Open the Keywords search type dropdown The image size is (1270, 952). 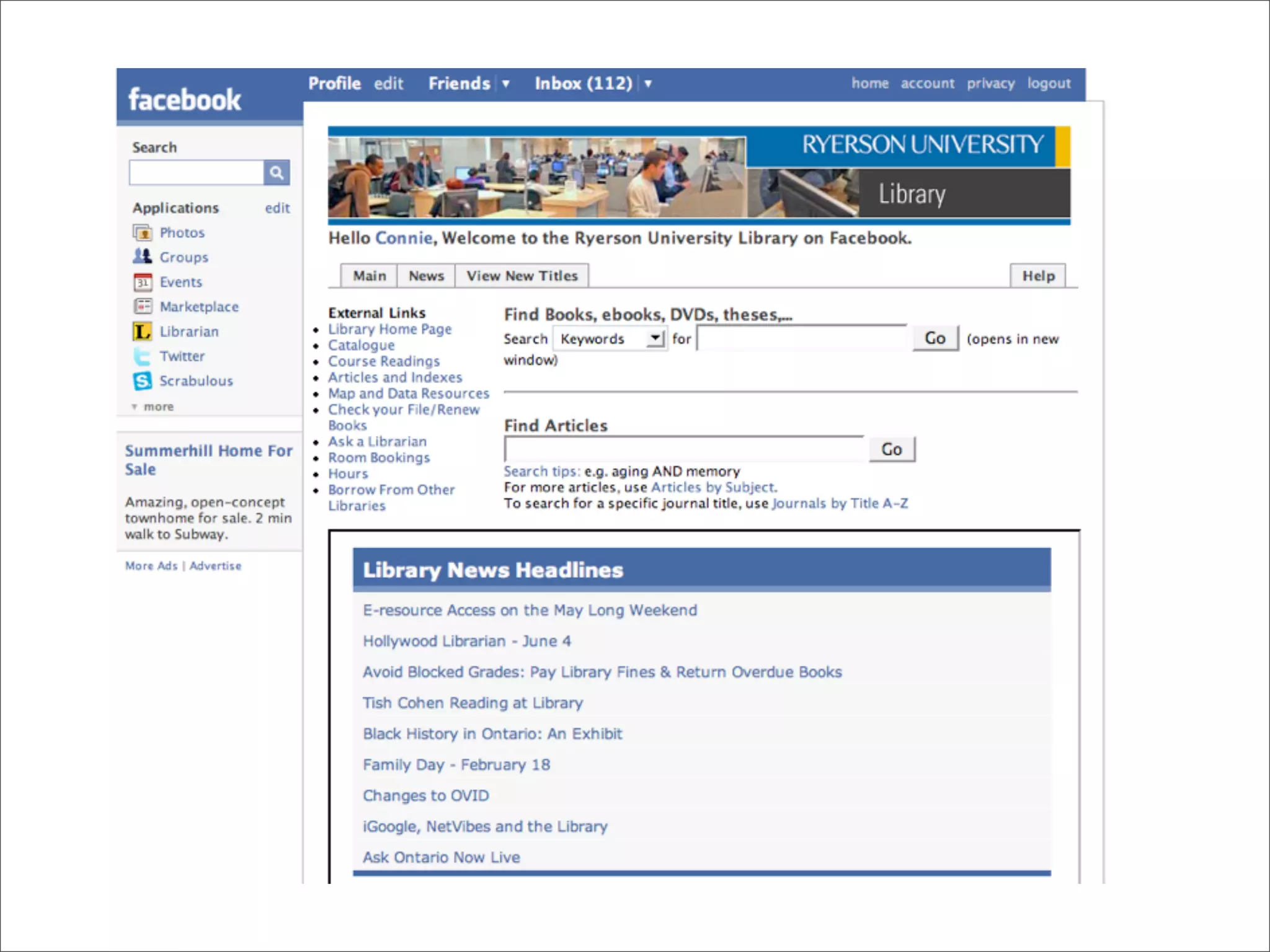610,339
